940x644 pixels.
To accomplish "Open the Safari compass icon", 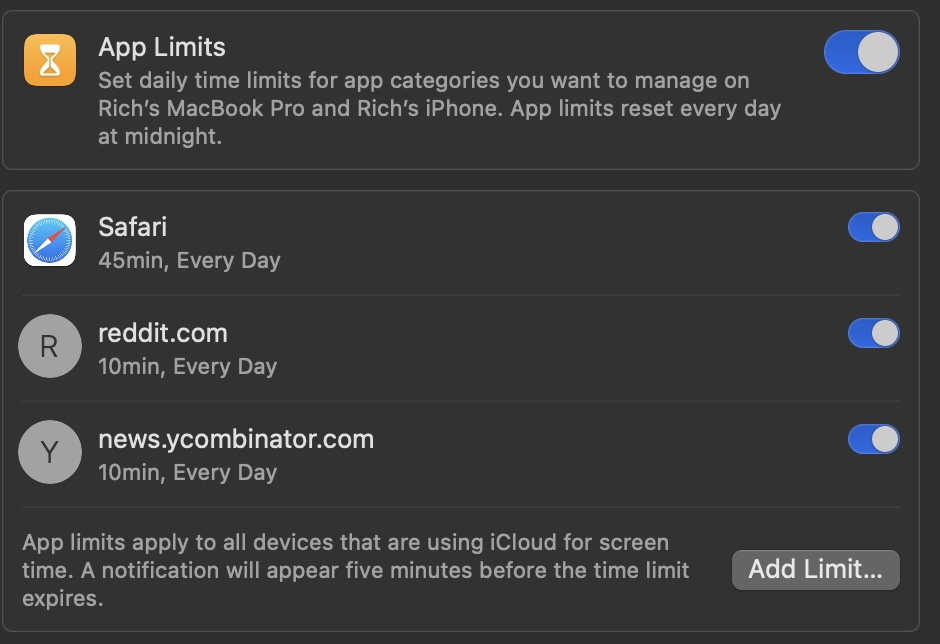I will (50, 240).
